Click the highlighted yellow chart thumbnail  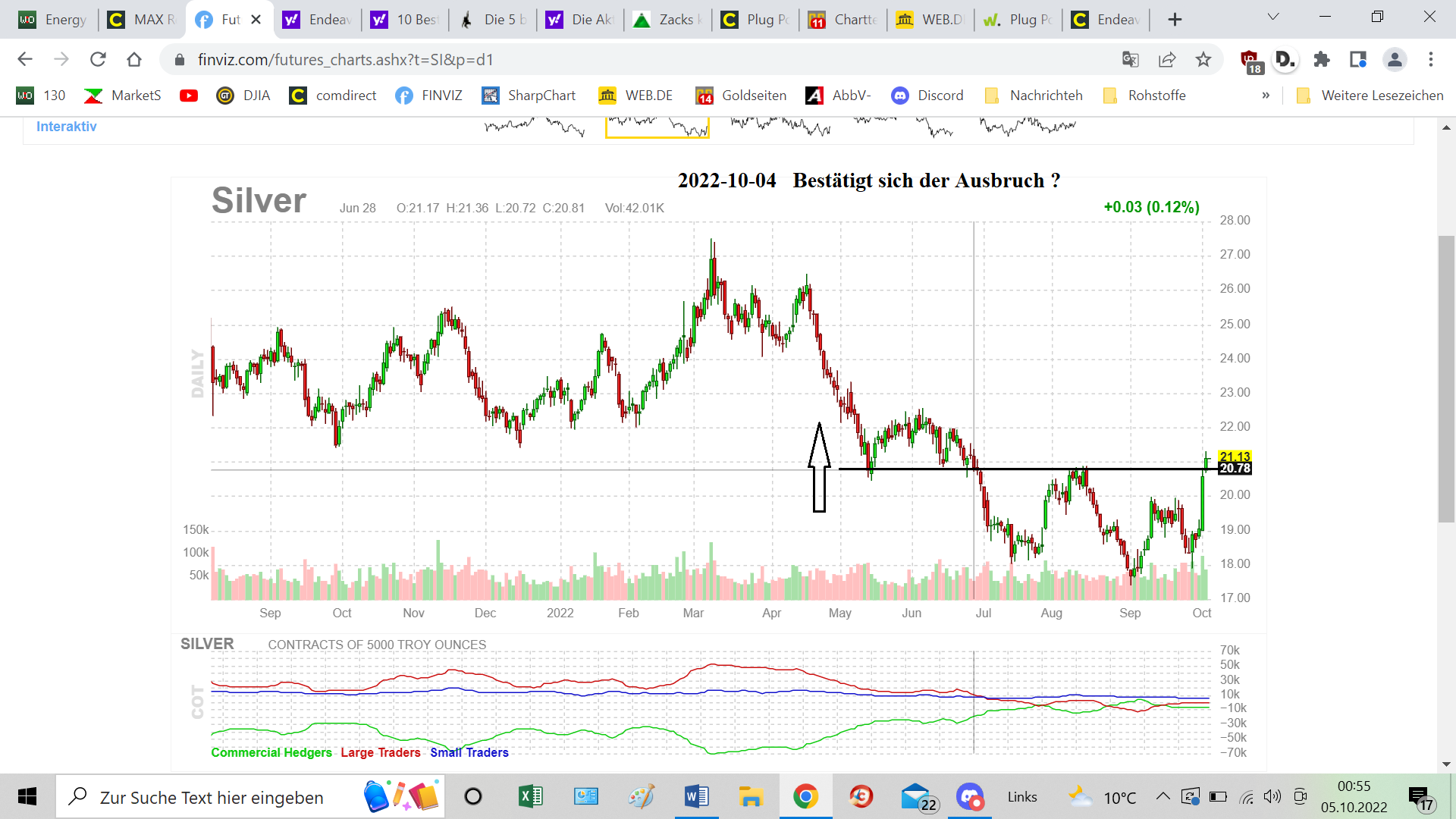tap(657, 127)
